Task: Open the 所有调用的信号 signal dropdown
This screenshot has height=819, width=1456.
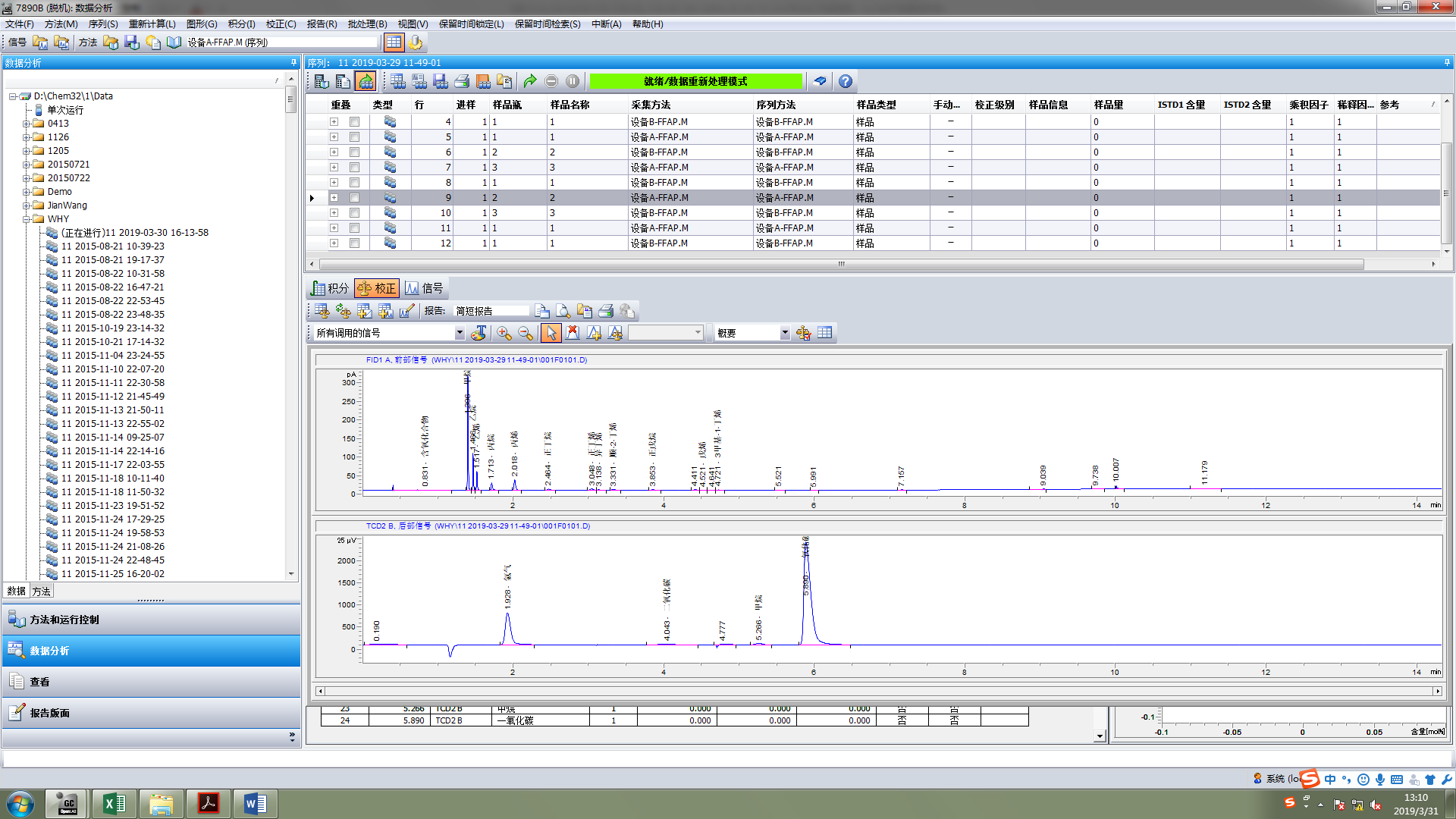Action: coord(460,333)
